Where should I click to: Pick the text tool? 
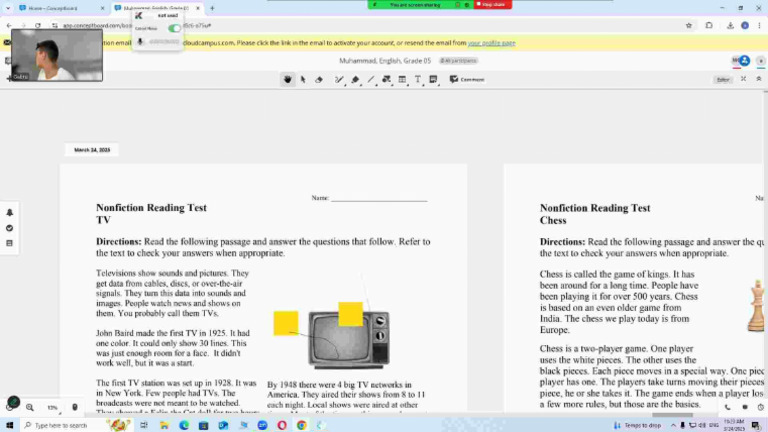417,79
